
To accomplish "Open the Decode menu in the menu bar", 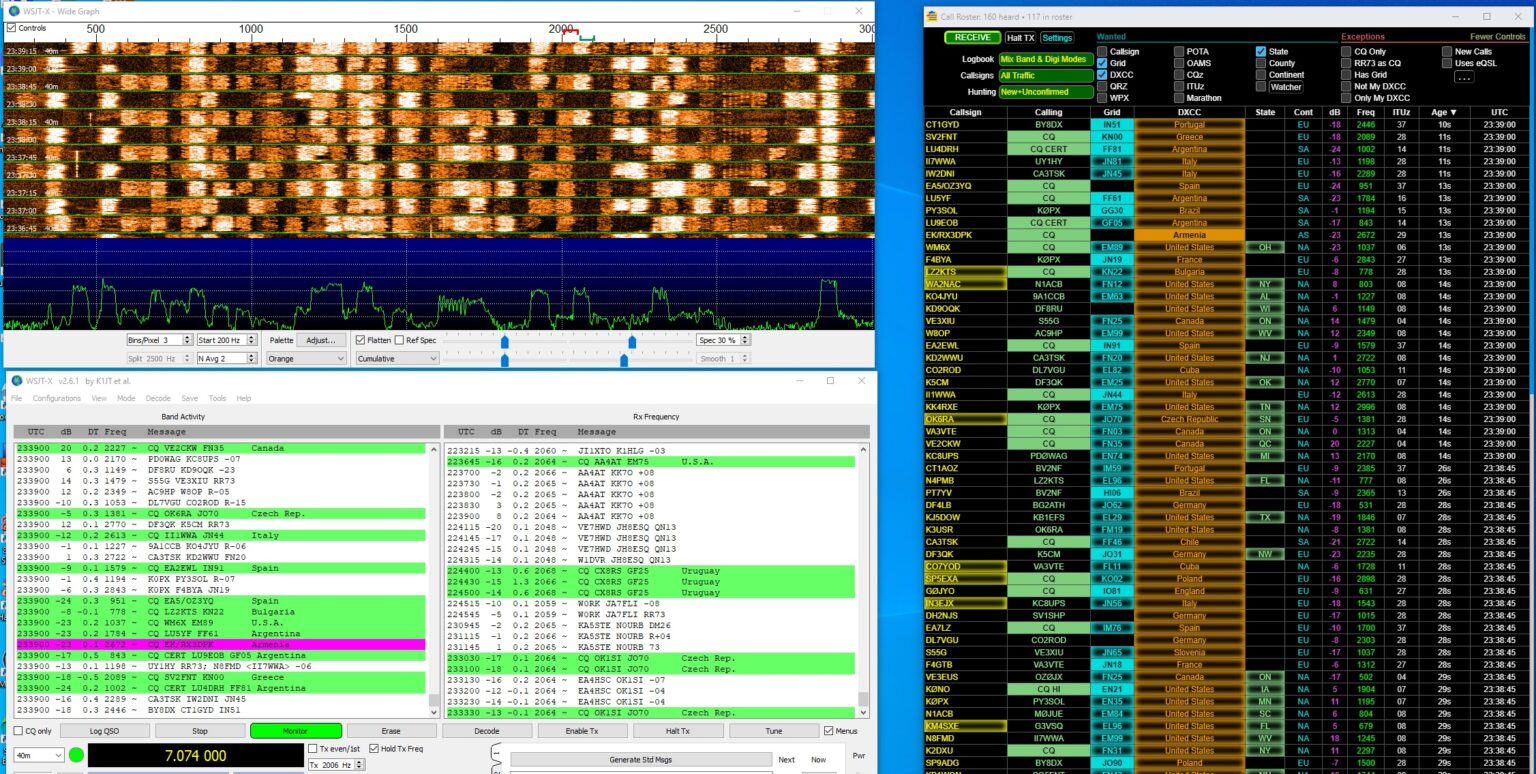I will point(158,398).
